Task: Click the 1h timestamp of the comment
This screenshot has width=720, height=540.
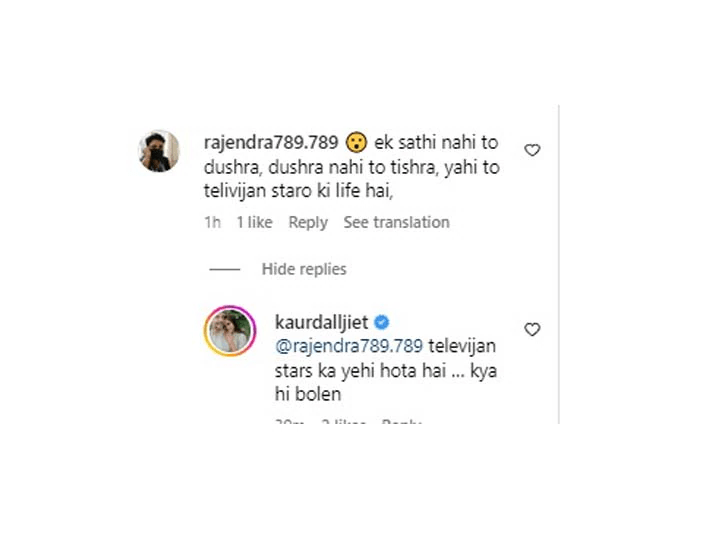Action: [x=213, y=222]
